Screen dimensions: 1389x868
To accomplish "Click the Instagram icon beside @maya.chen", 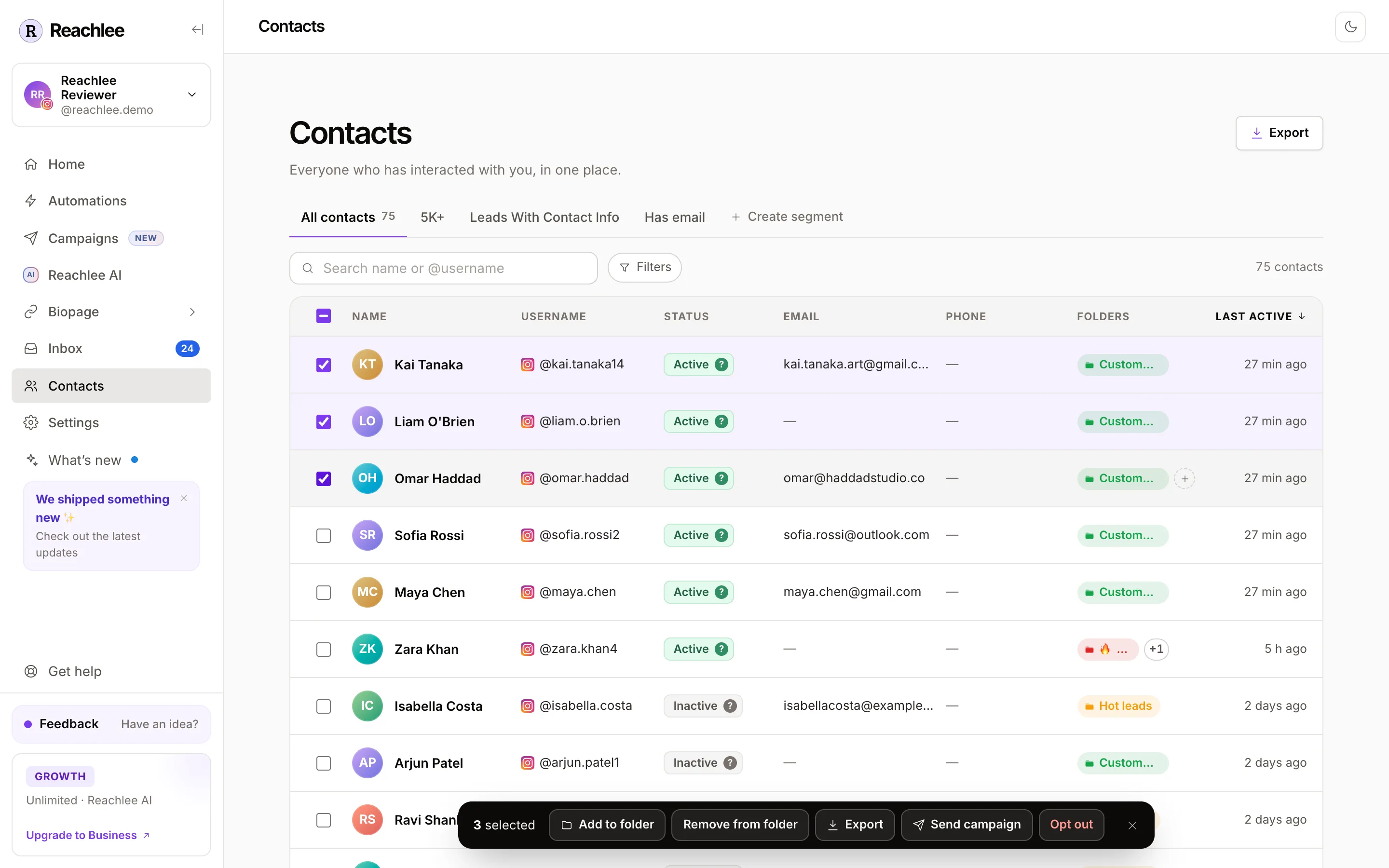I will coord(527,592).
